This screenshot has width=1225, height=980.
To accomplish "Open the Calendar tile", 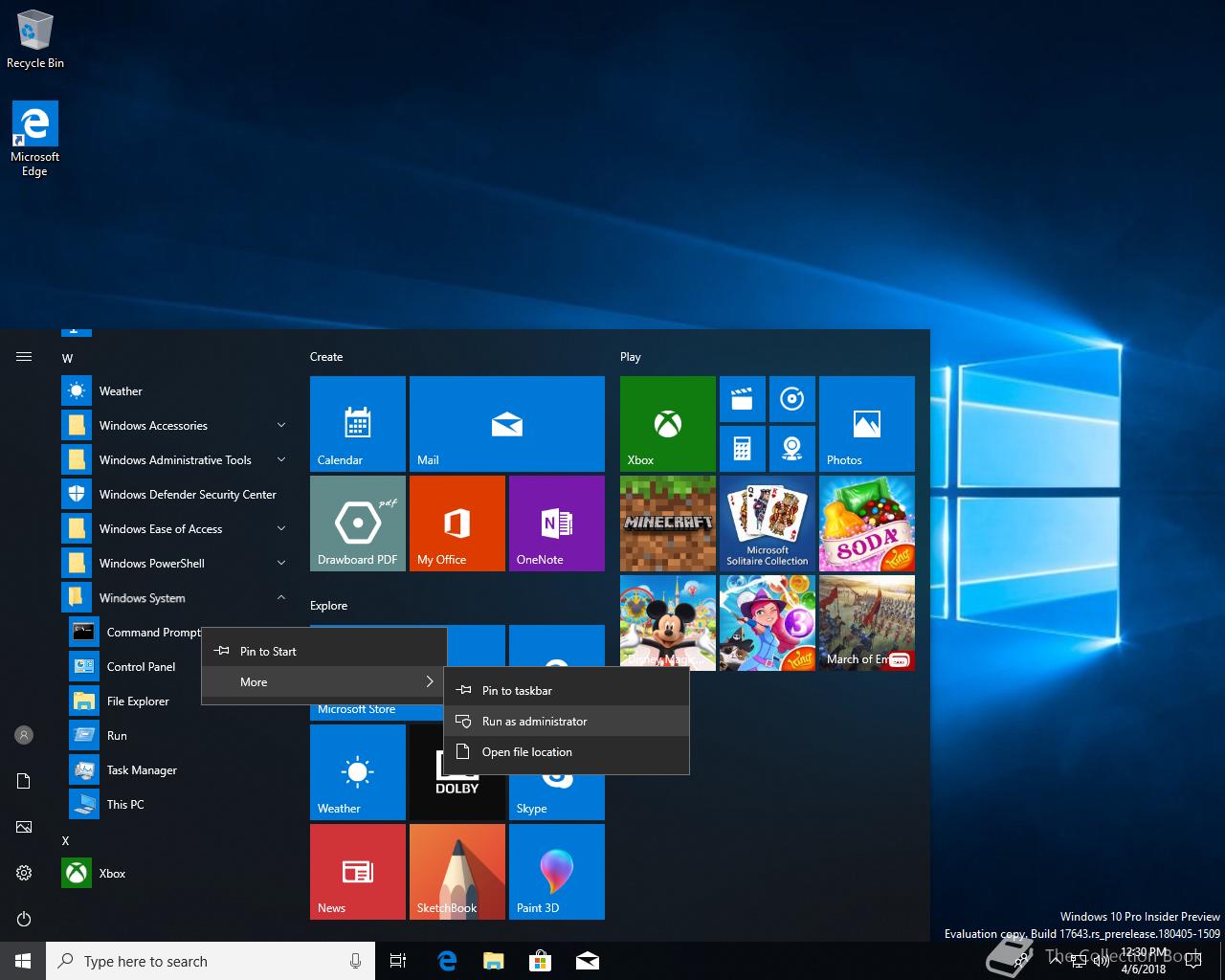I will (x=358, y=424).
